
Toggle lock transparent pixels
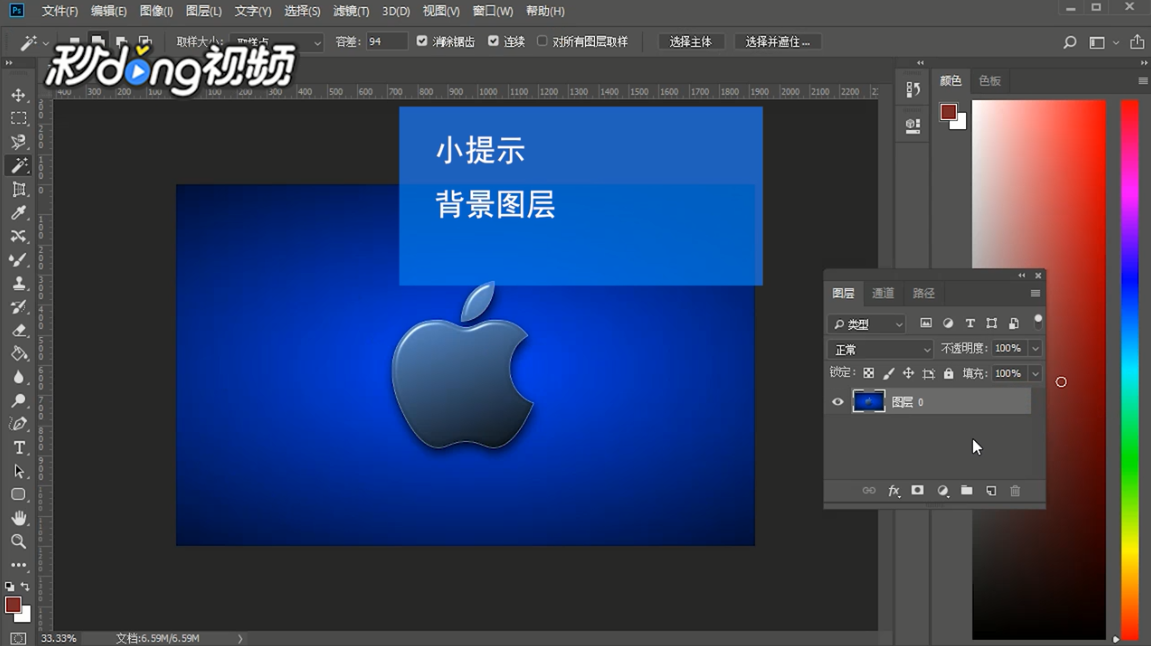[x=868, y=373]
